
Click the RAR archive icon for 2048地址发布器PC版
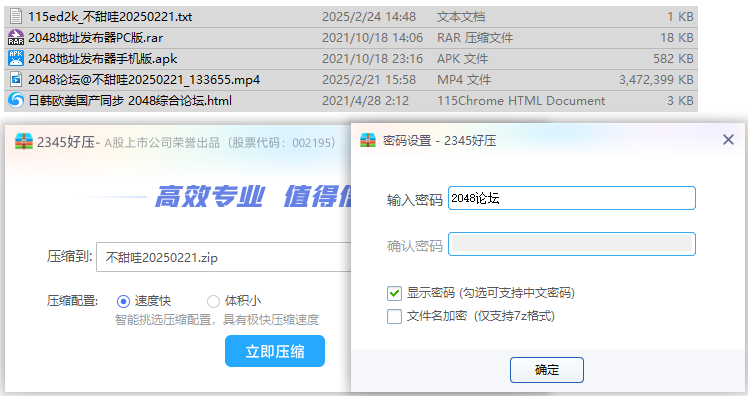(x=16, y=38)
